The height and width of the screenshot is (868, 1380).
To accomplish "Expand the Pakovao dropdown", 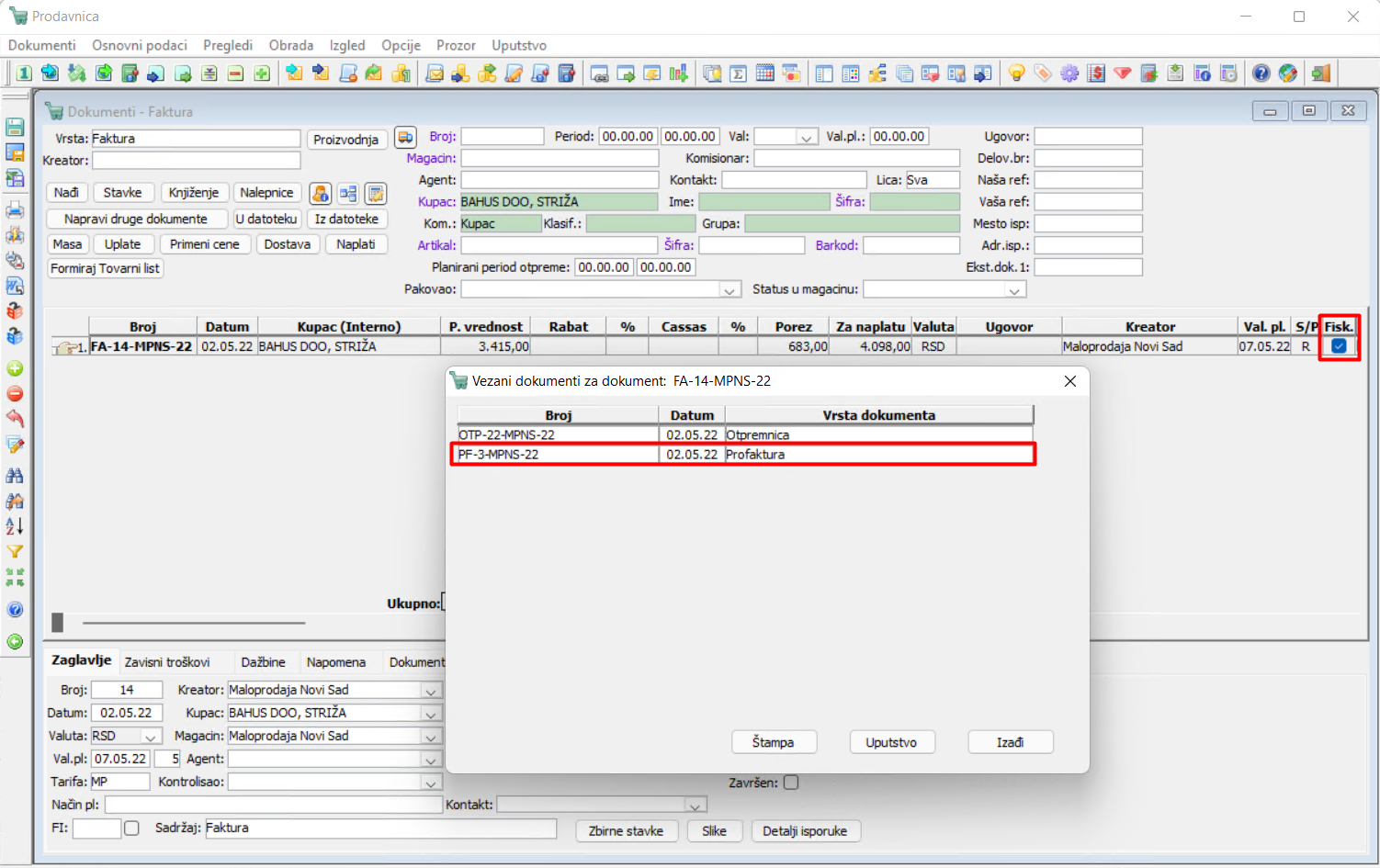I will 730,290.
